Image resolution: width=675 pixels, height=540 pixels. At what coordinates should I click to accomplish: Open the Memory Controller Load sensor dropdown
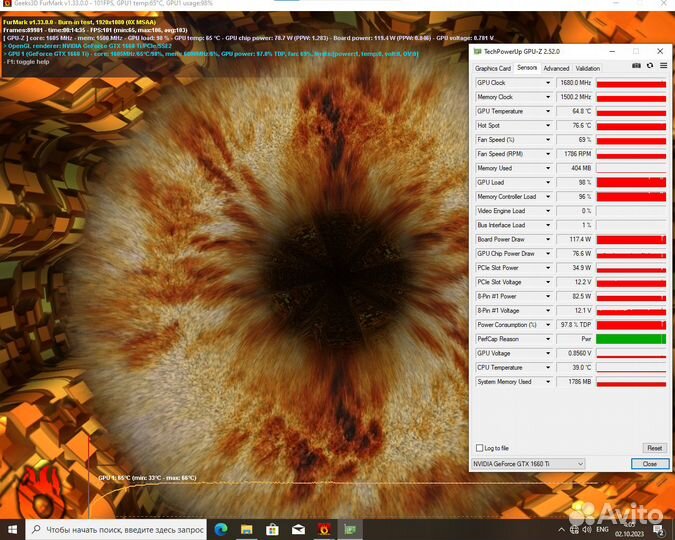coord(548,196)
